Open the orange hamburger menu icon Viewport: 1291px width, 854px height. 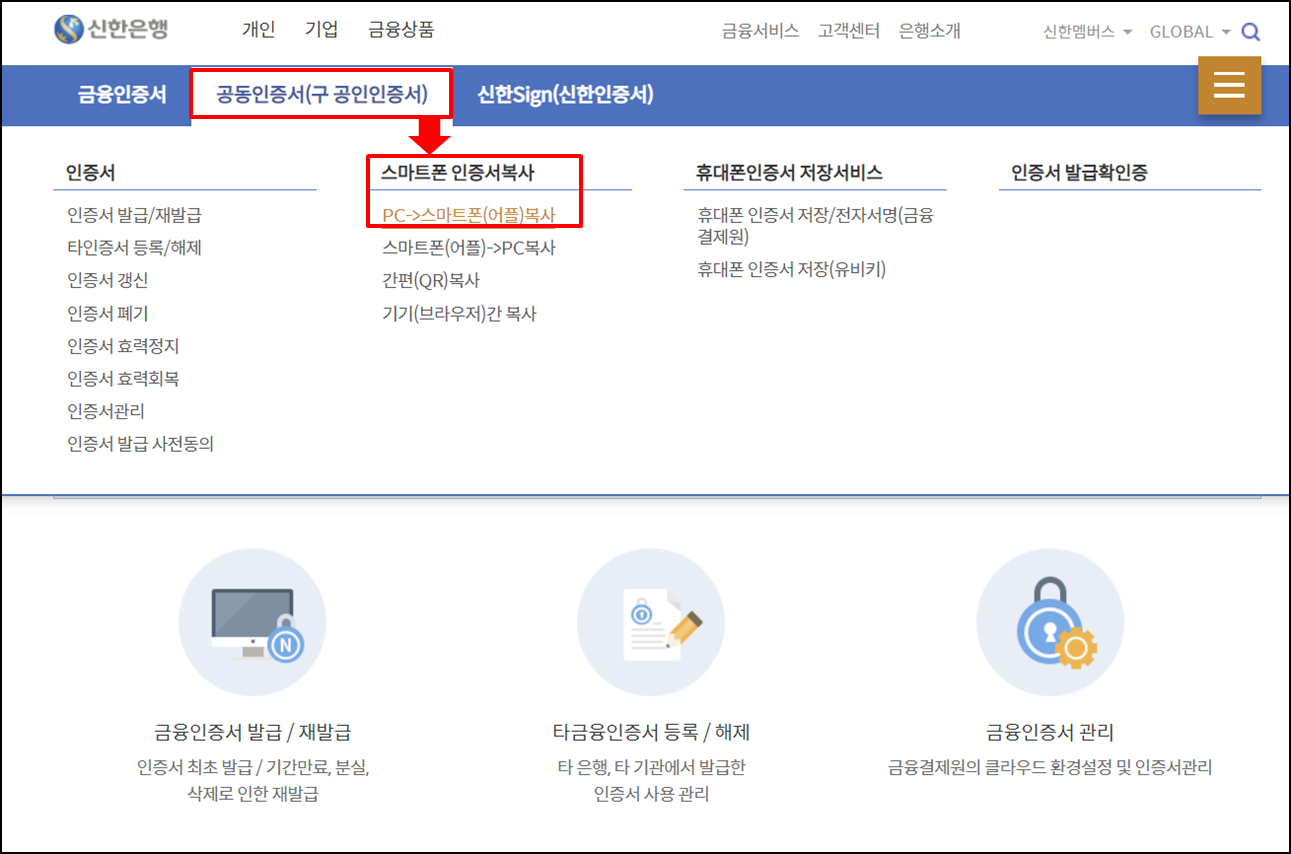coord(1229,86)
